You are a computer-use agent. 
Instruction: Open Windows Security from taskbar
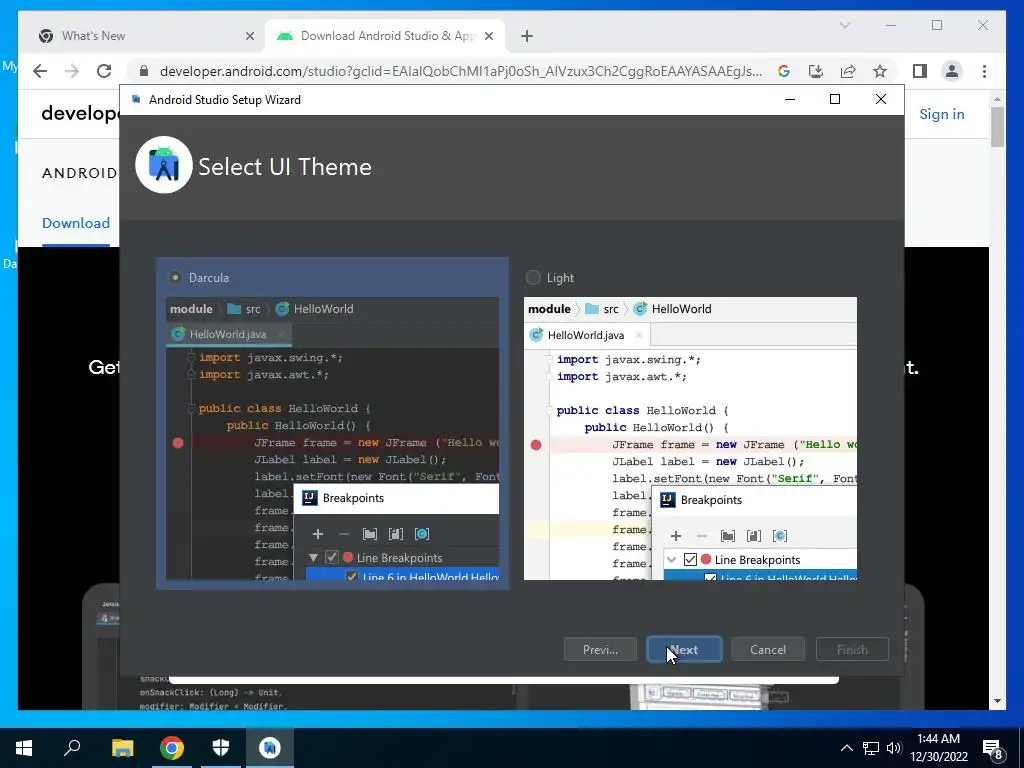click(221, 748)
